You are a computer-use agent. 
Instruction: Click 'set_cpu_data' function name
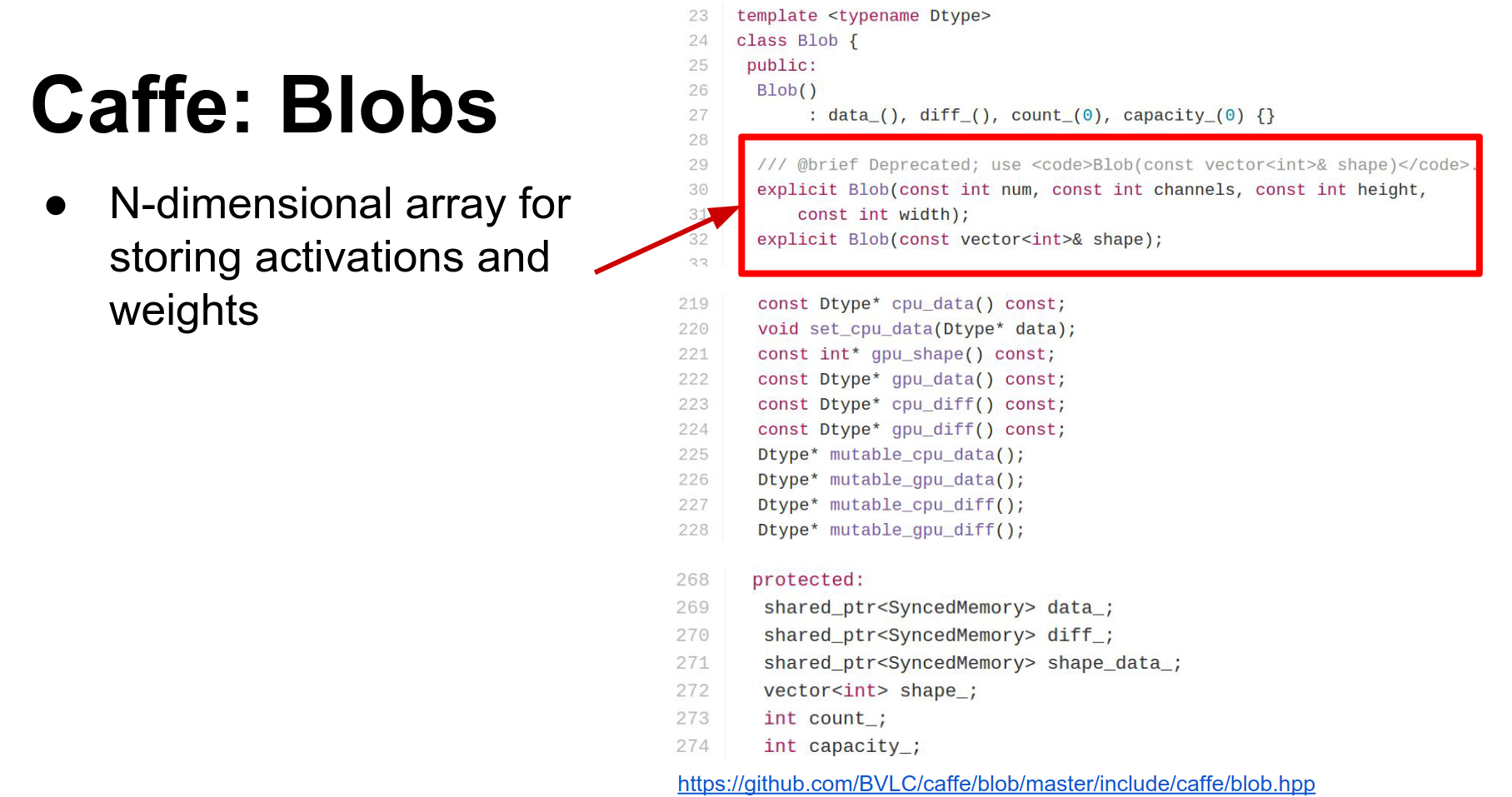[871, 329]
